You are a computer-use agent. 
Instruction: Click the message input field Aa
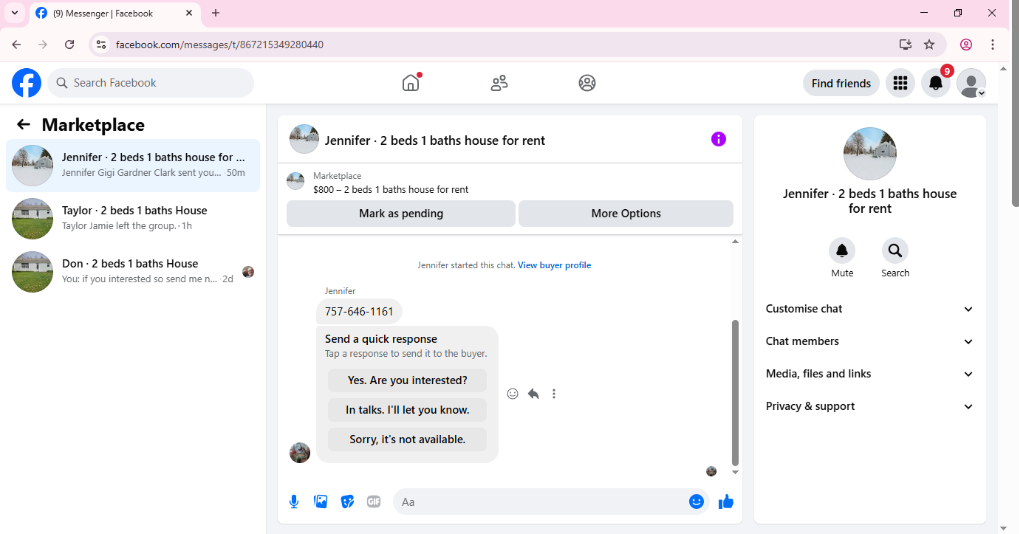coord(539,502)
